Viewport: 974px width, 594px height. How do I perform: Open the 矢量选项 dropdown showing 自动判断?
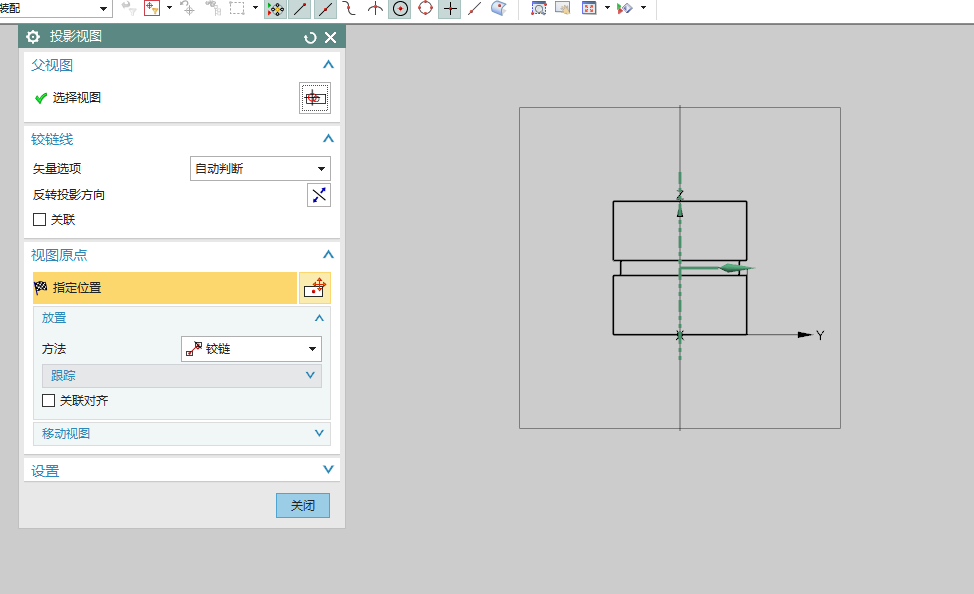tap(260, 168)
